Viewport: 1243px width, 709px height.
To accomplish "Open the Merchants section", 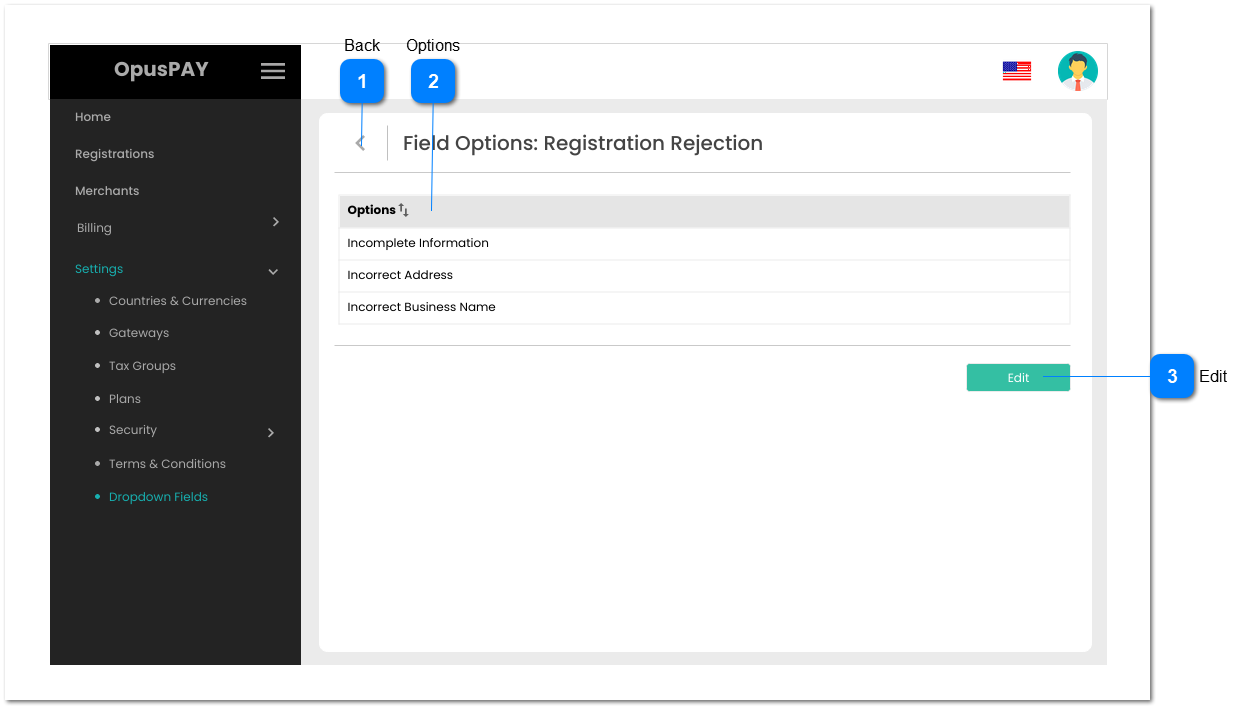I will (x=107, y=190).
